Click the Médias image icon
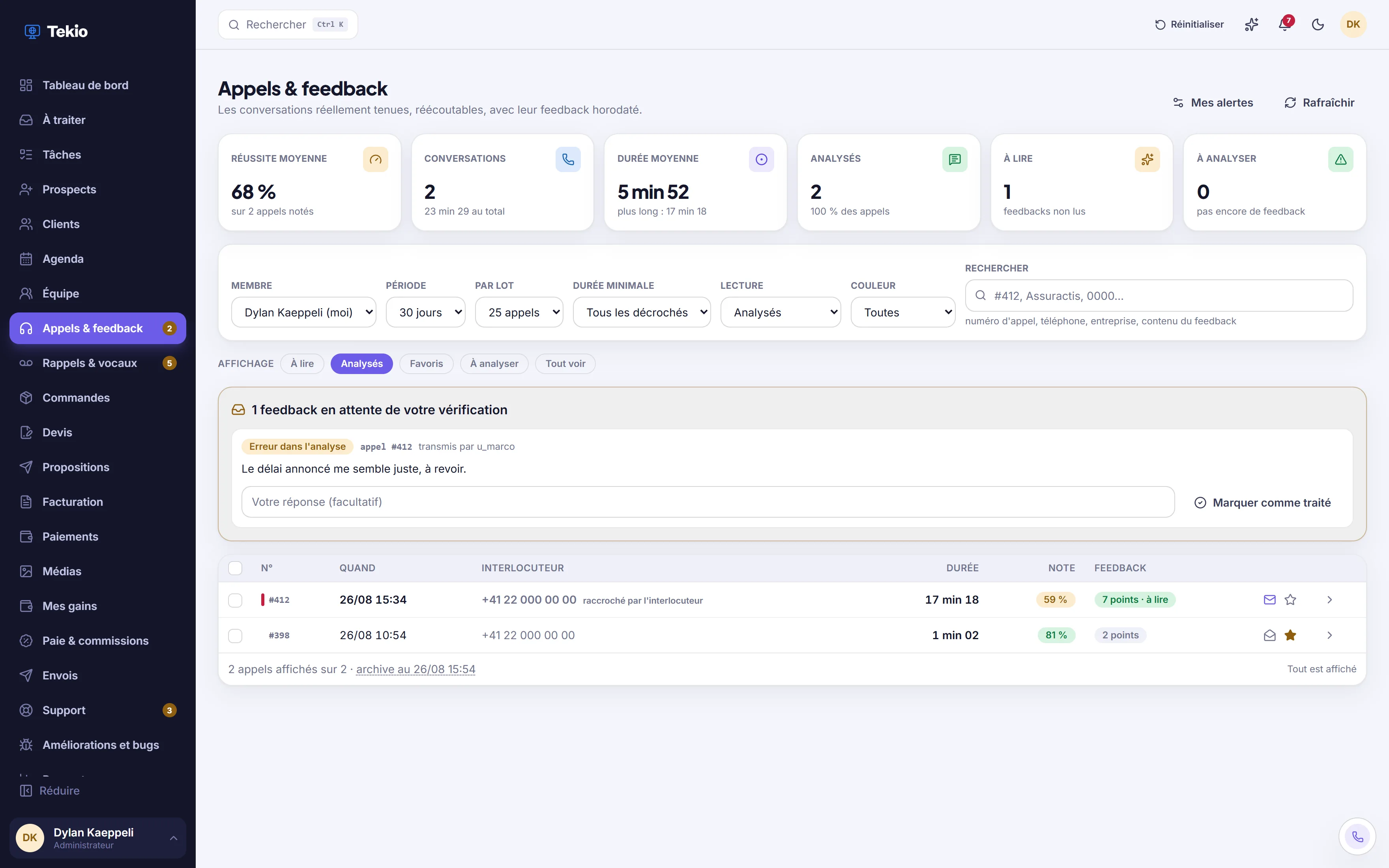Image resolution: width=1389 pixels, height=868 pixels. (x=26, y=572)
